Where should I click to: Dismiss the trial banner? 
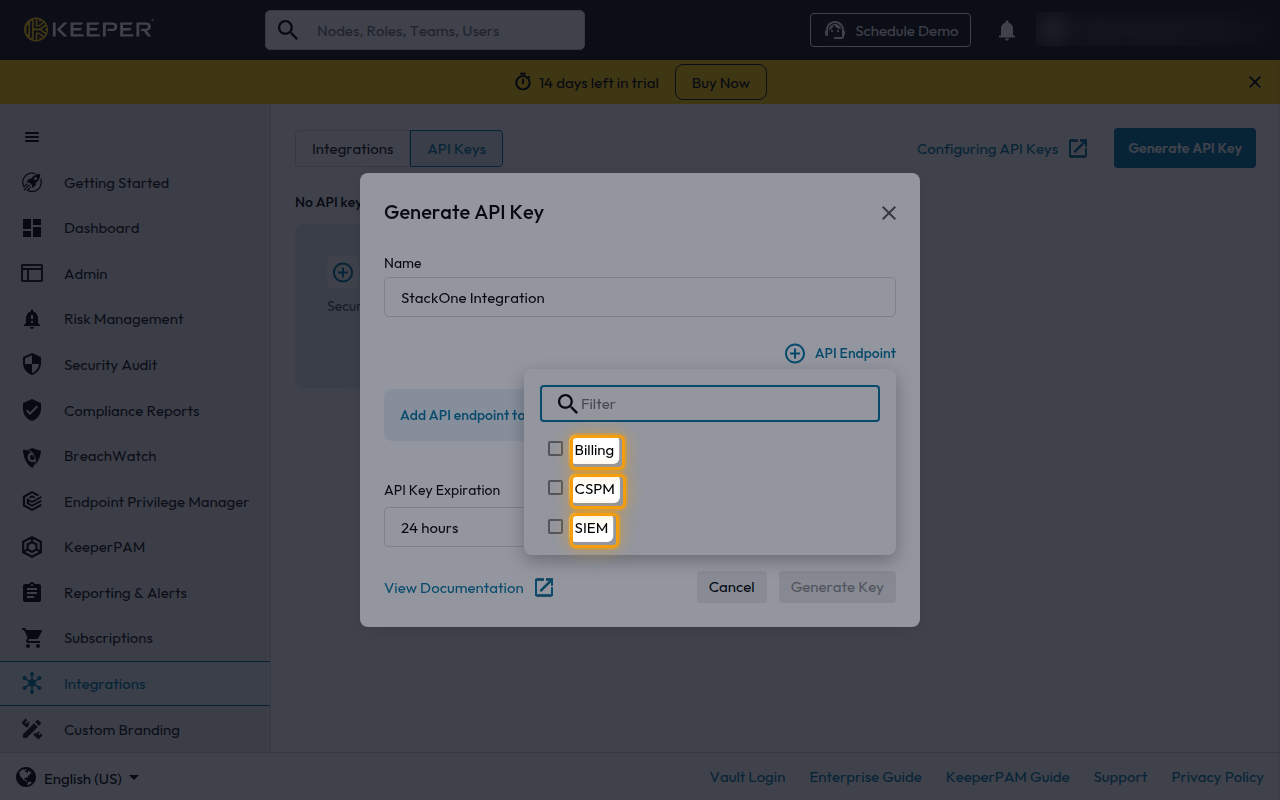coord(1255,82)
